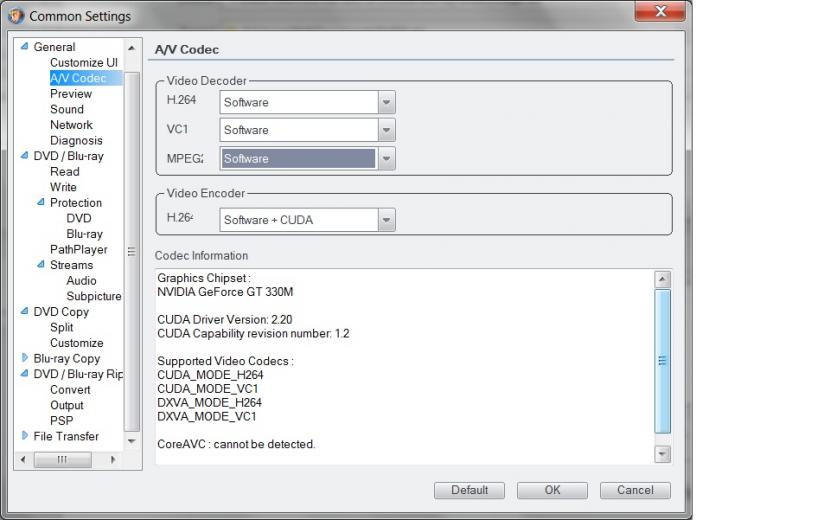Click 'CoreAVC : cannot be detected.' line
The height and width of the screenshot is (520, 830).
236,444
